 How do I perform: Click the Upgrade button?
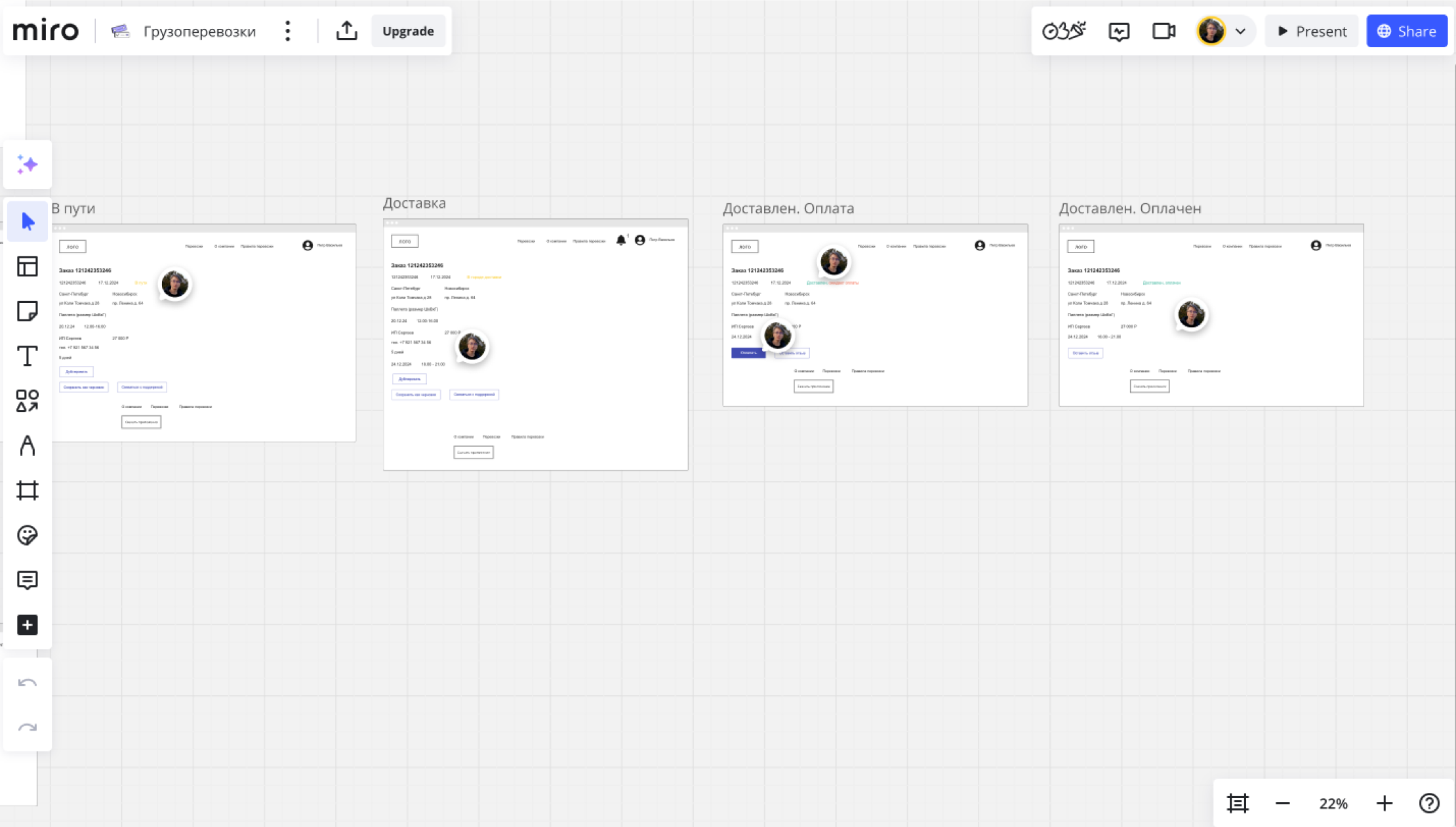pyautogui.click(x=408, y=31)
